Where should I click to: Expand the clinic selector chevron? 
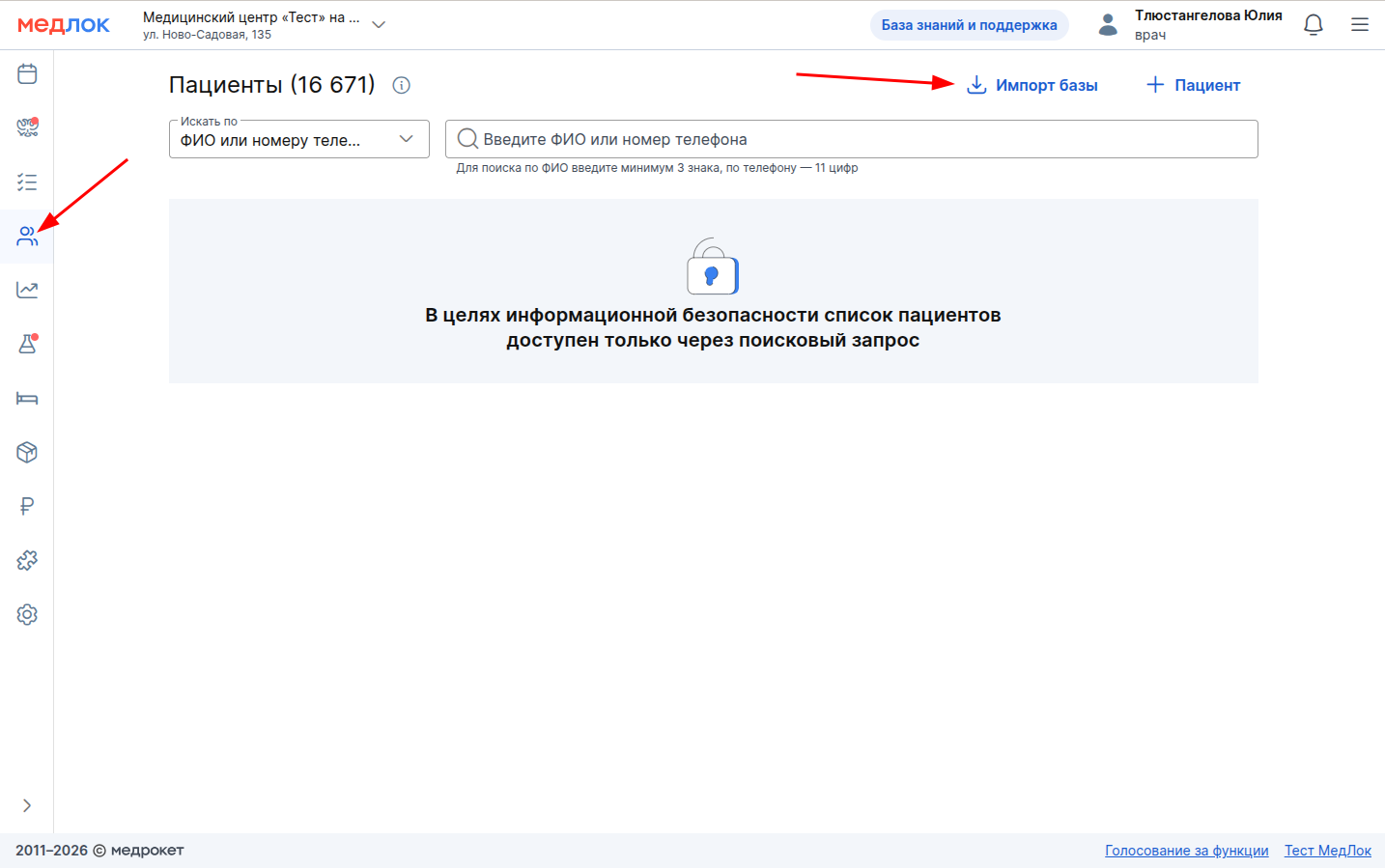[x=379, y=25]
